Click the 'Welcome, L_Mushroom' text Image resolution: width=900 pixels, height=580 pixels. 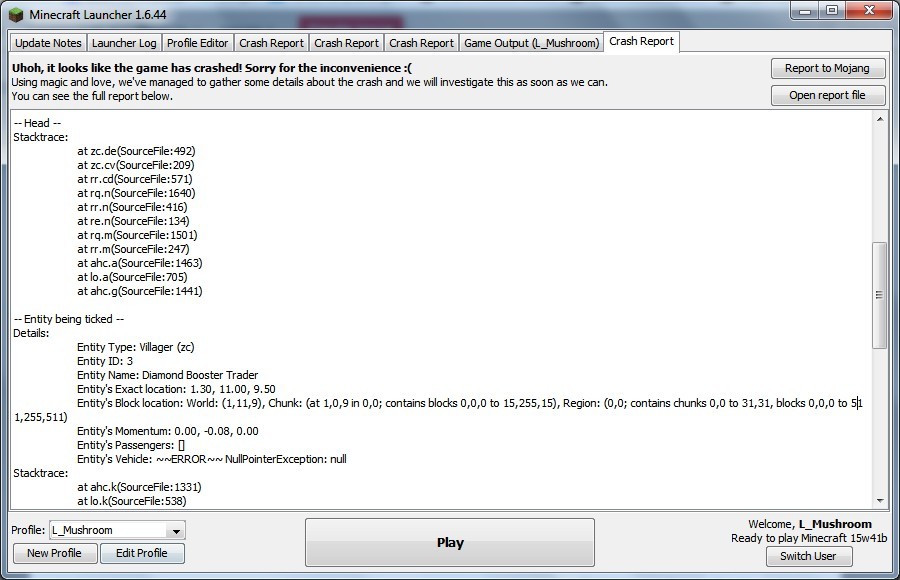pos(810,524)
